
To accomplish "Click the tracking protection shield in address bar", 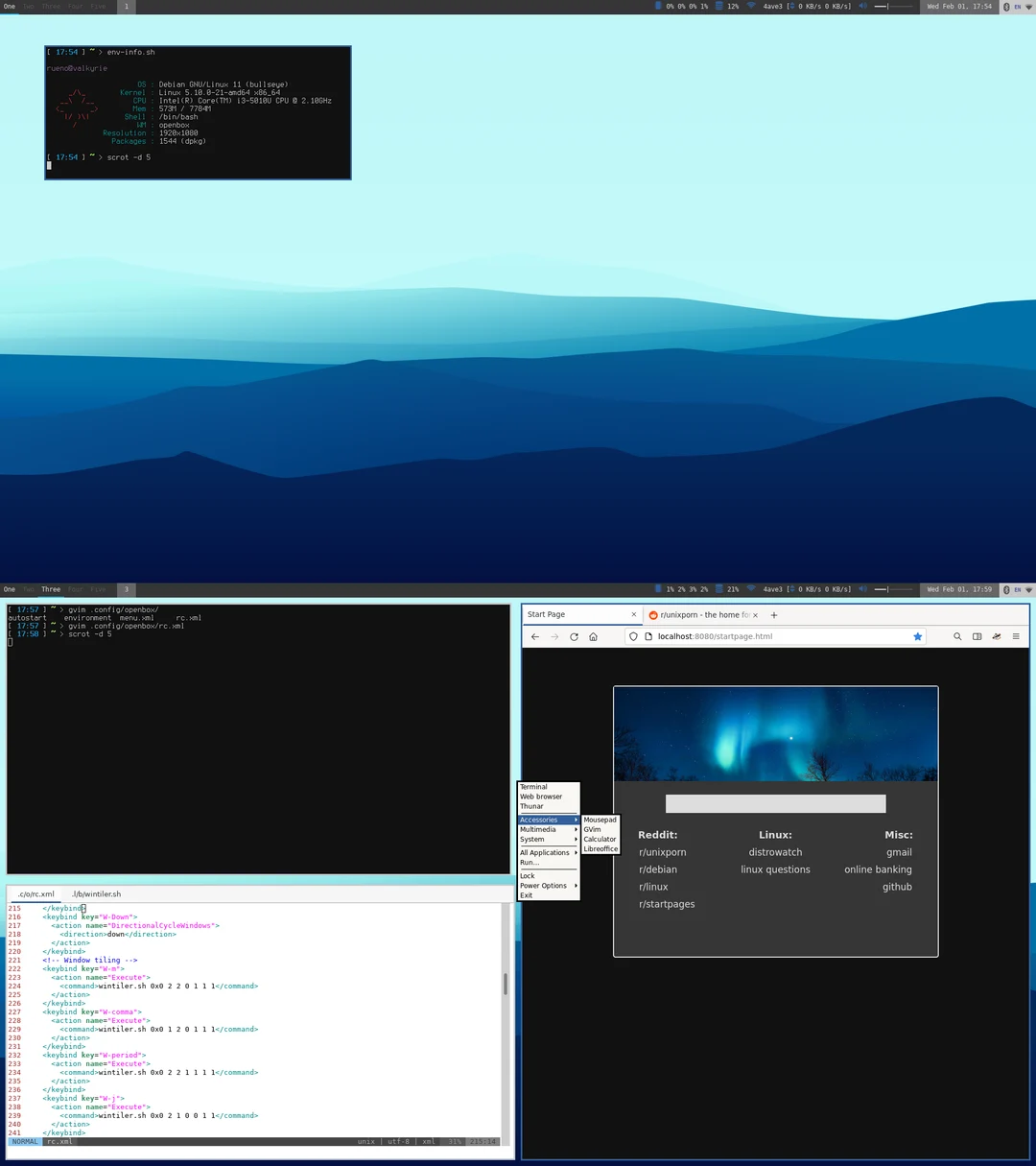I will [633, 636].
